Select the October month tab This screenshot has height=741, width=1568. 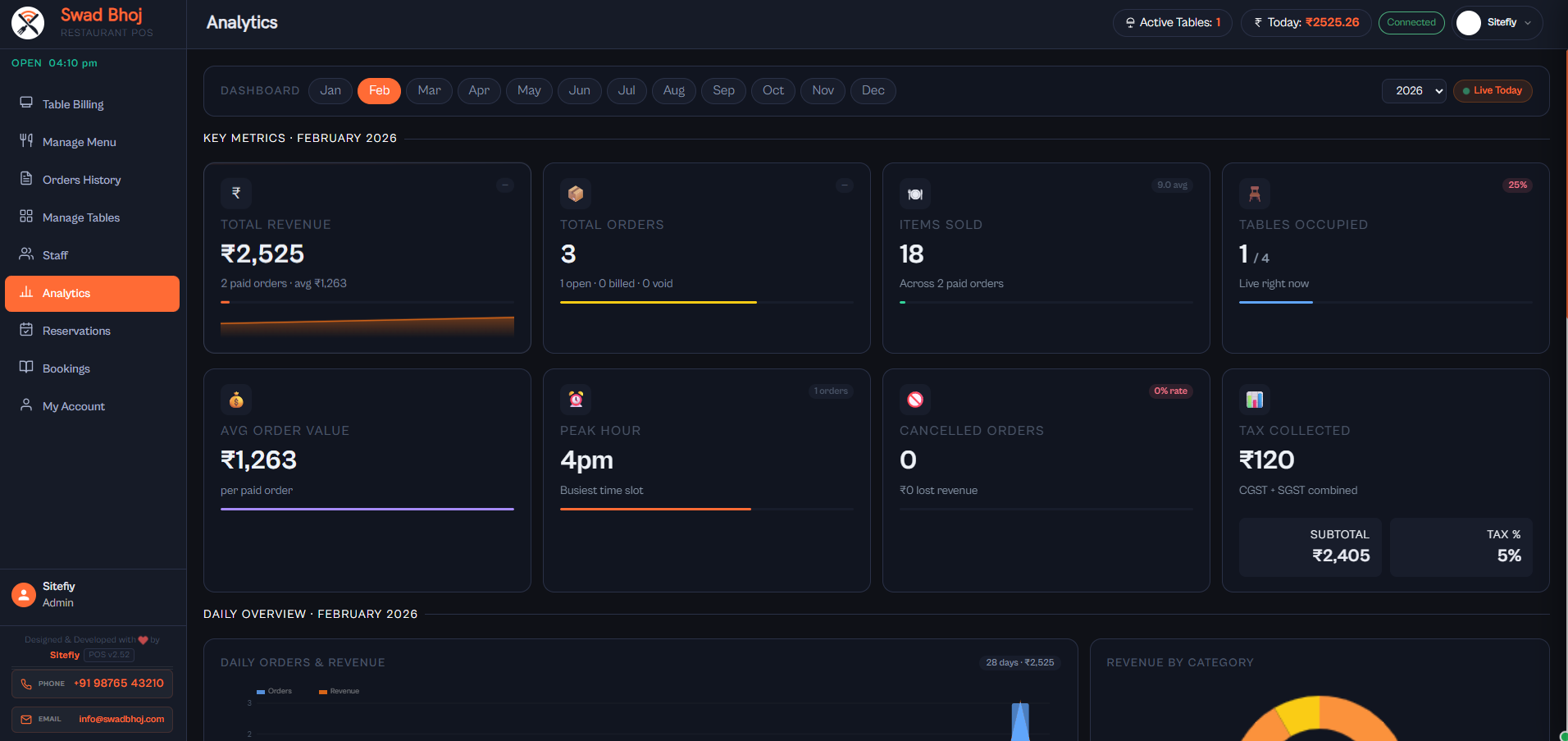[773, 90]
